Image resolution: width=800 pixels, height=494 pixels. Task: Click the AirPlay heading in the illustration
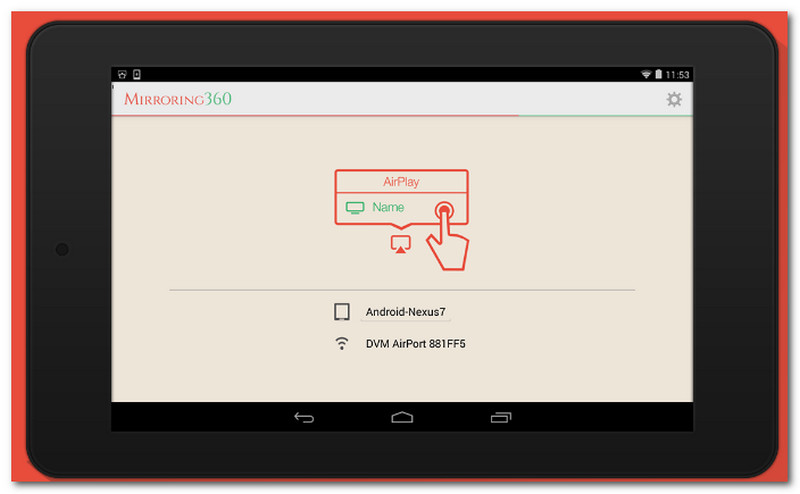[x=401, y=182]
